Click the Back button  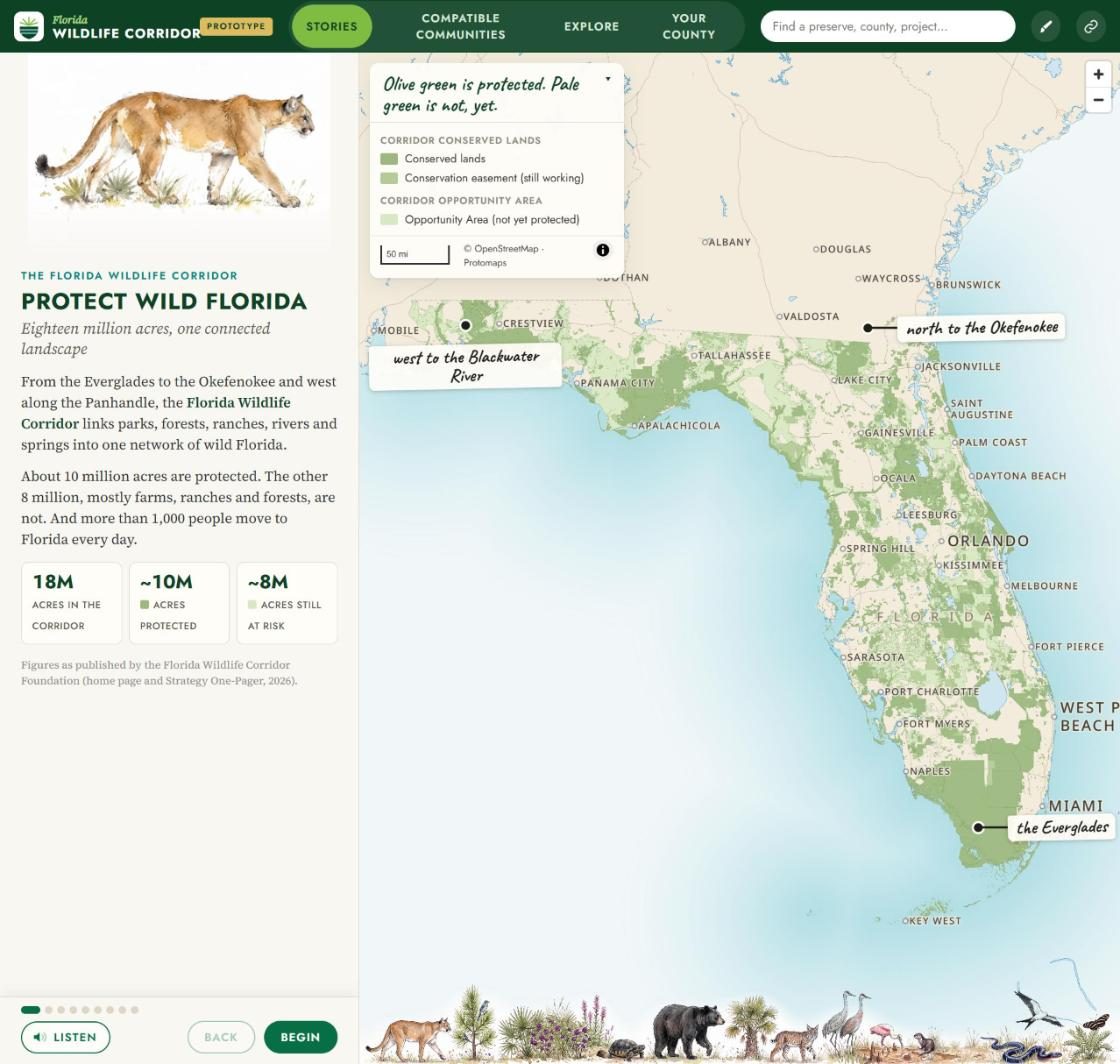click(x=221, y=1037)
